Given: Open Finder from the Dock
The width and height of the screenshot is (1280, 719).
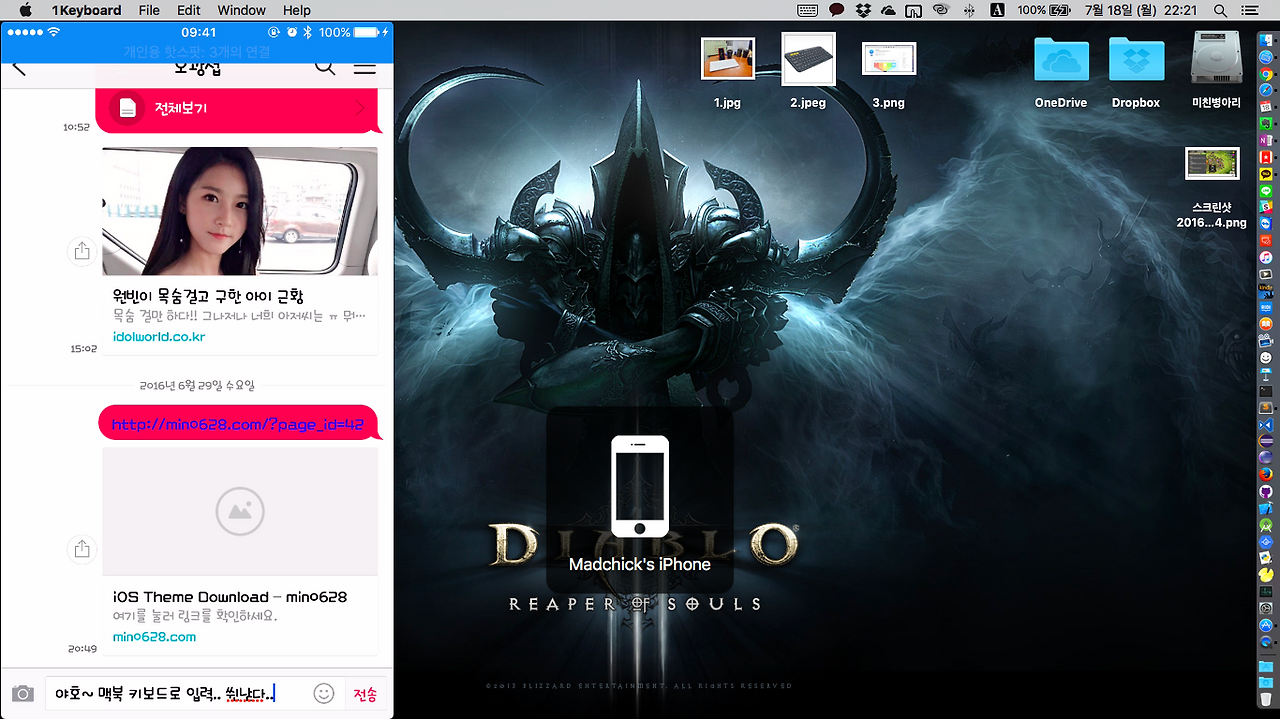Looking at the screenshot, I should [x=1264, y=40].
